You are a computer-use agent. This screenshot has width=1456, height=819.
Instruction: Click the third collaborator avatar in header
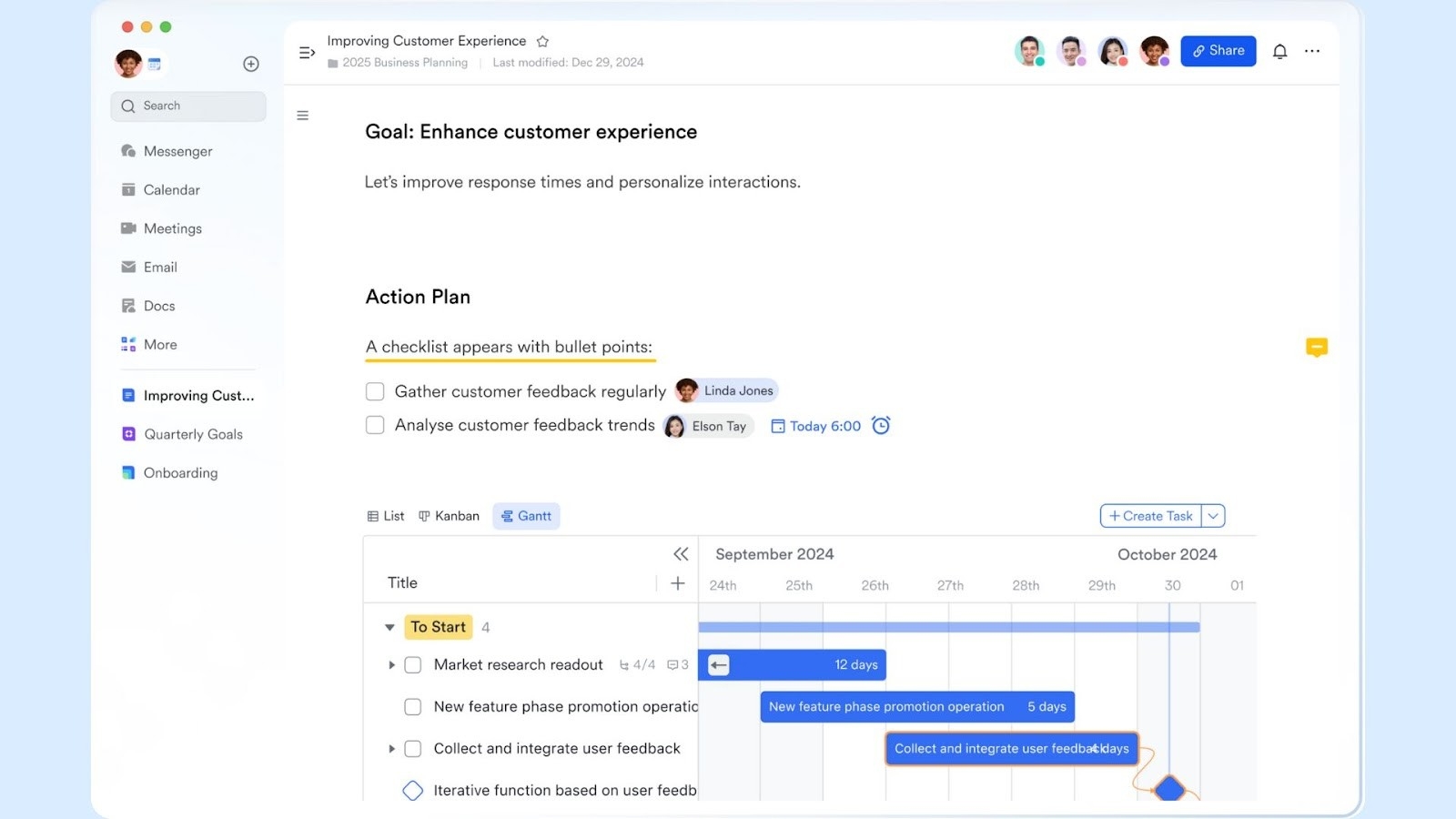(1113, 51)
